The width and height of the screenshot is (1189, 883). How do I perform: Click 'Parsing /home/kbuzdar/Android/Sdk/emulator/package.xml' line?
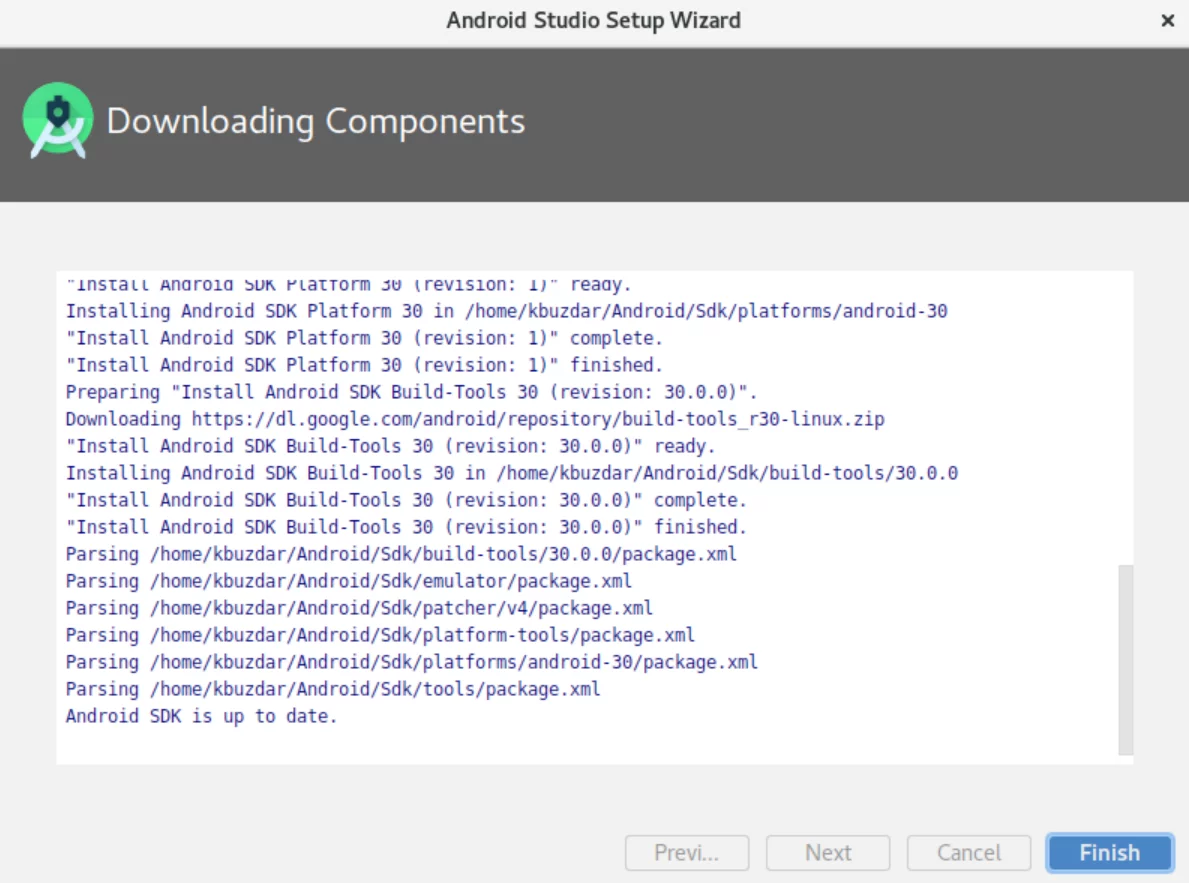348,581
